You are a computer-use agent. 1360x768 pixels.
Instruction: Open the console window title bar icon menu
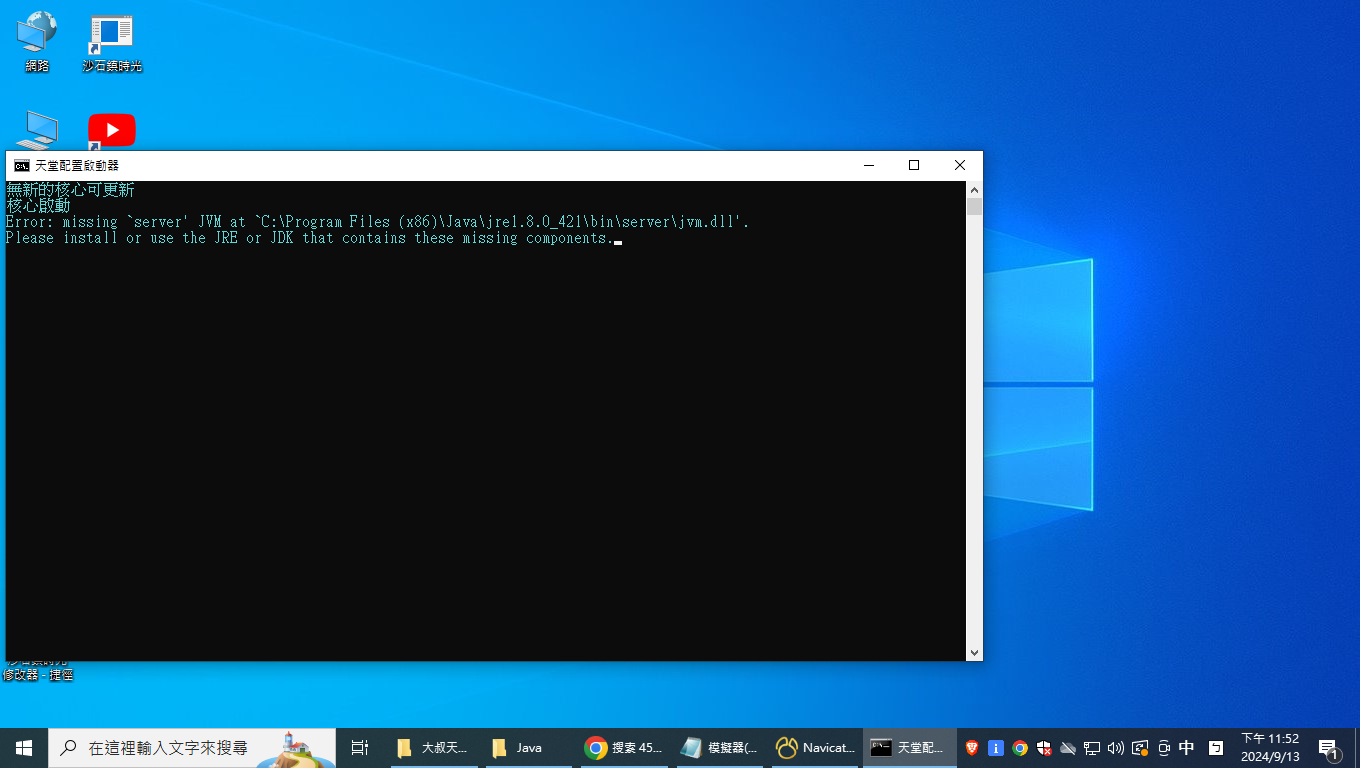pyautogui.click(x=21, y=165)
